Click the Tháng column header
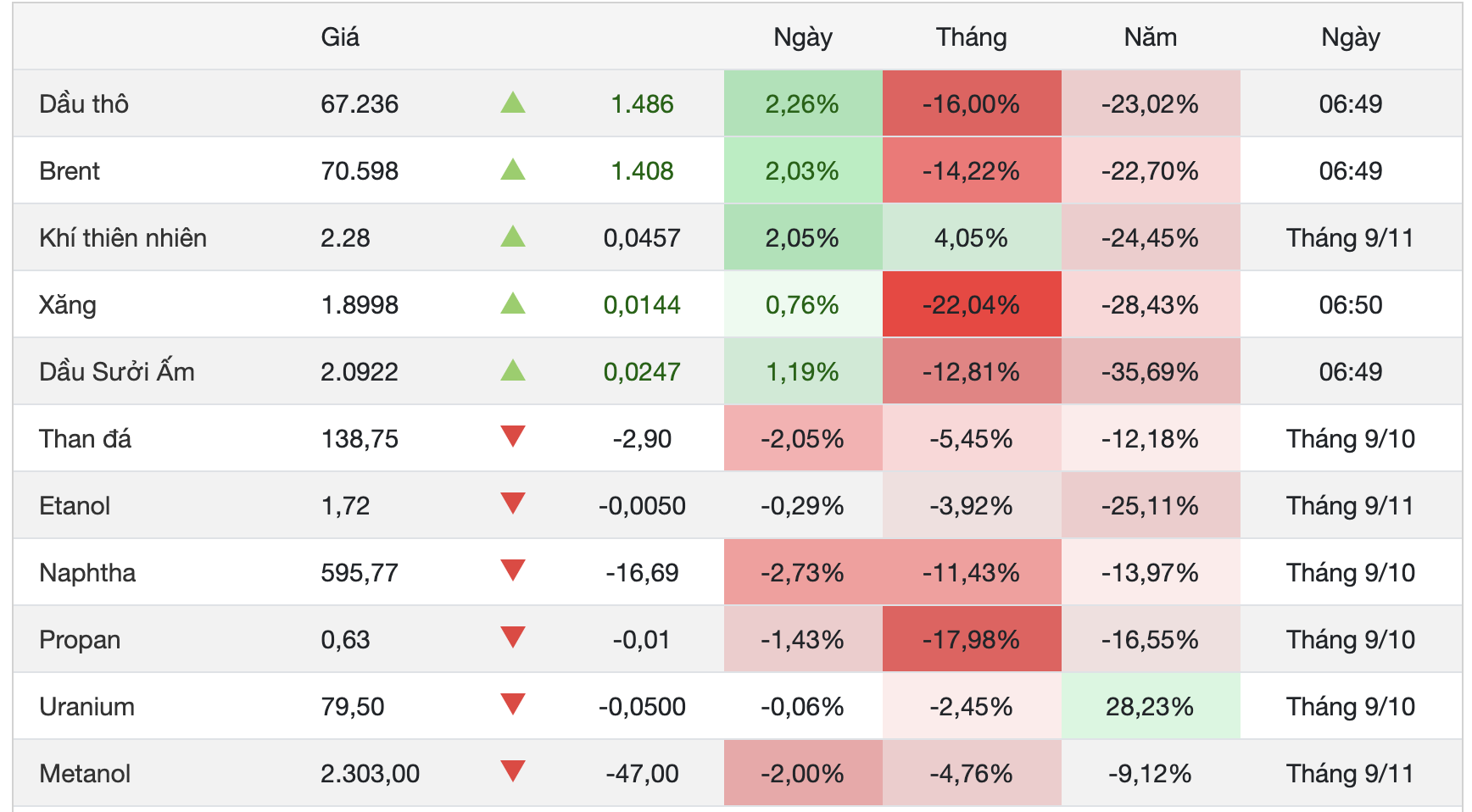The width and height of the screenshot is (1472, 812). (x=972, y=37)
